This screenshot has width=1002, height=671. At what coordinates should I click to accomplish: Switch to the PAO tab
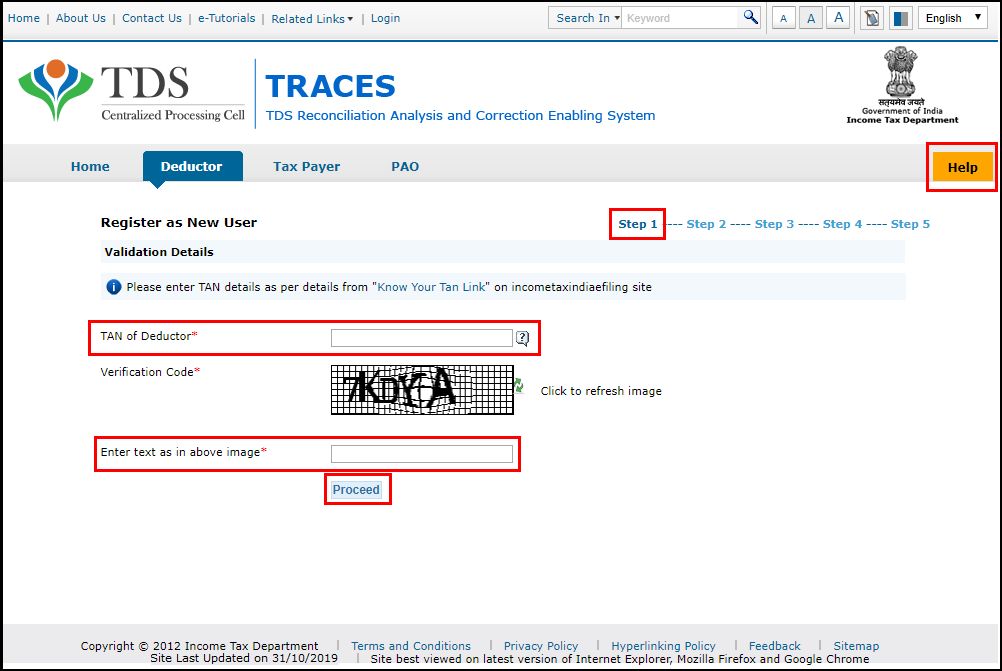point(405,166)
